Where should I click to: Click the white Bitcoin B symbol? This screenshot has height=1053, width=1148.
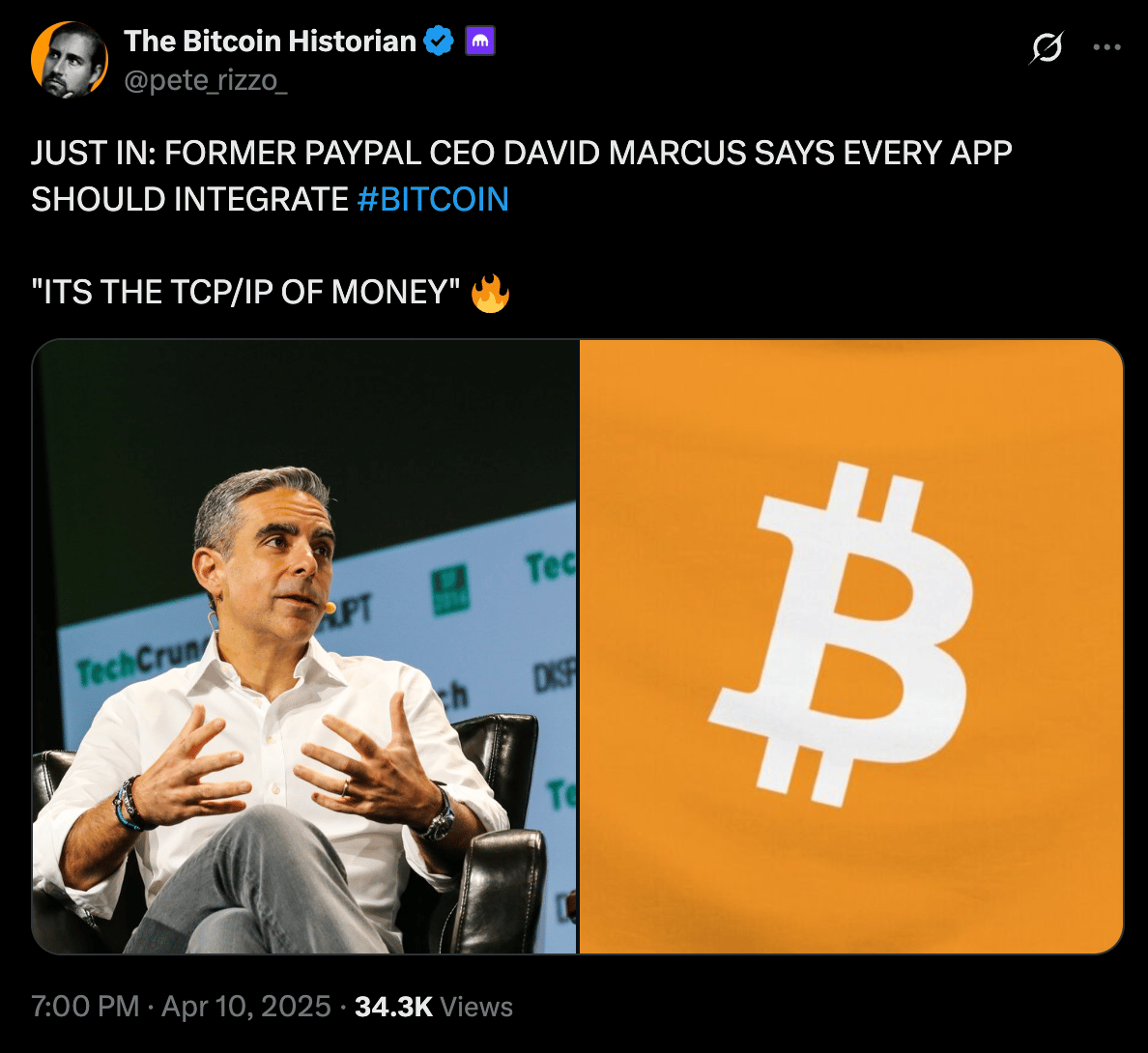pyautogui.click(x=842, y=634)
